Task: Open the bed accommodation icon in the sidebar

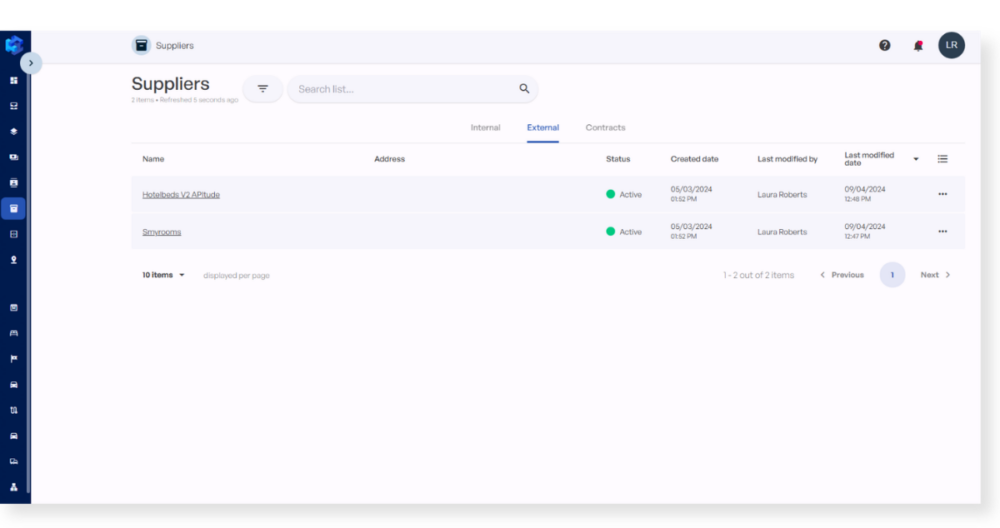Action: tap(14, 333)
